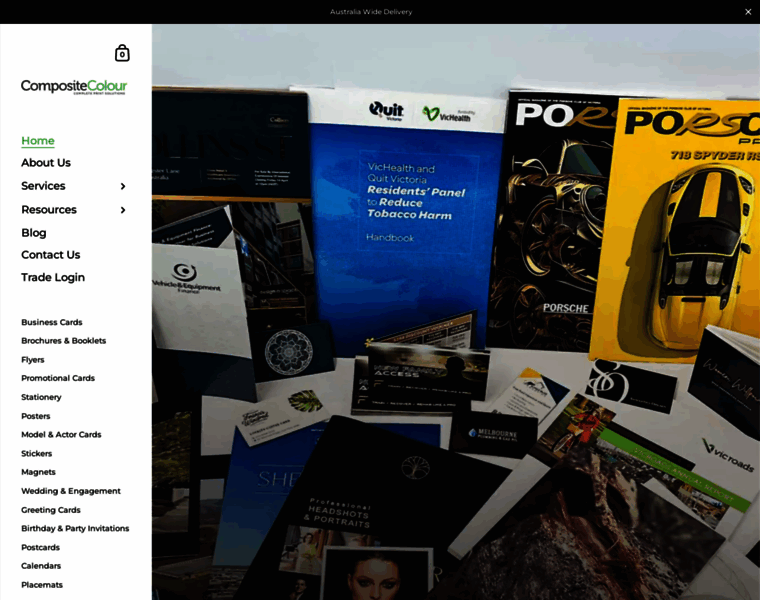
Task: Select Model & Actor Cards
Action: pyautogui.click(x=61, y=435)
